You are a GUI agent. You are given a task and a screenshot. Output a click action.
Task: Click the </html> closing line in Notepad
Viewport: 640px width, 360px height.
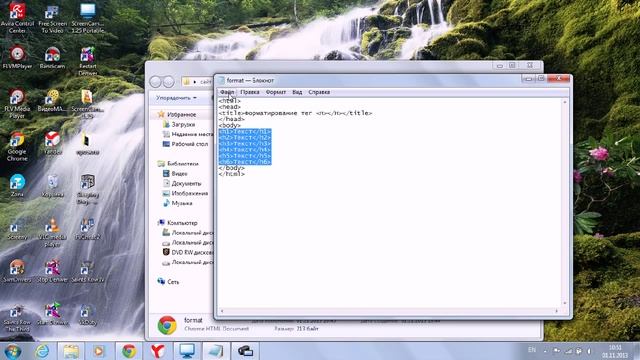pos(231,174)
